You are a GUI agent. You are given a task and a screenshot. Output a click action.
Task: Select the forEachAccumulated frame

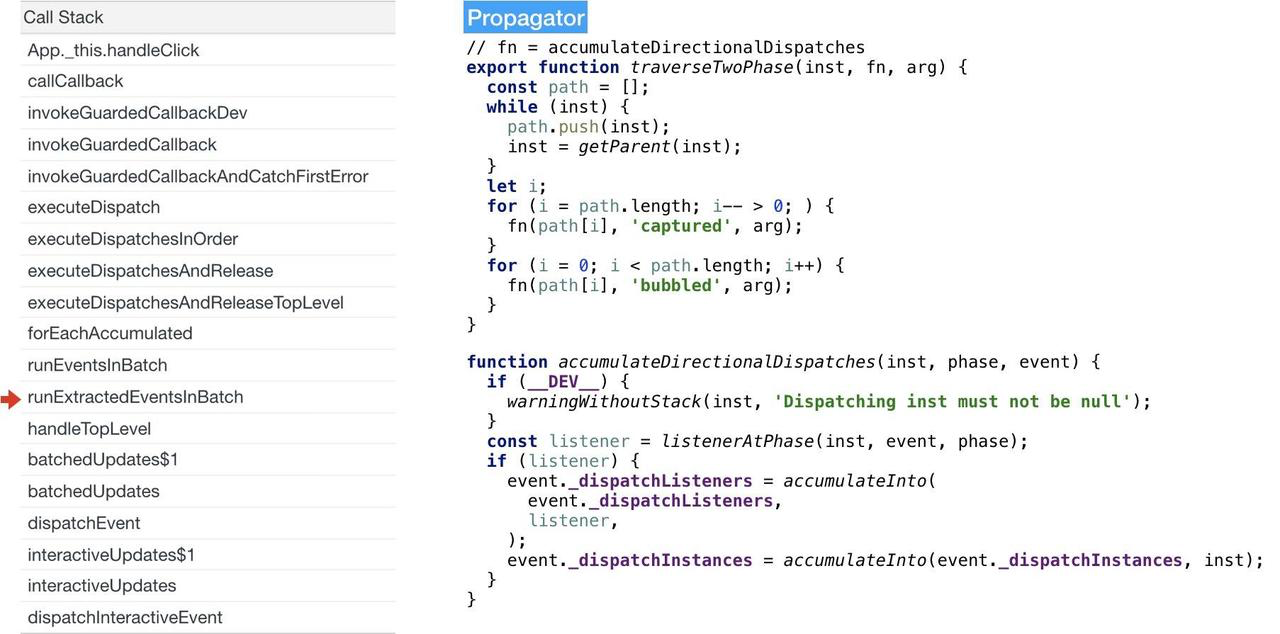[x=208, y=333]
